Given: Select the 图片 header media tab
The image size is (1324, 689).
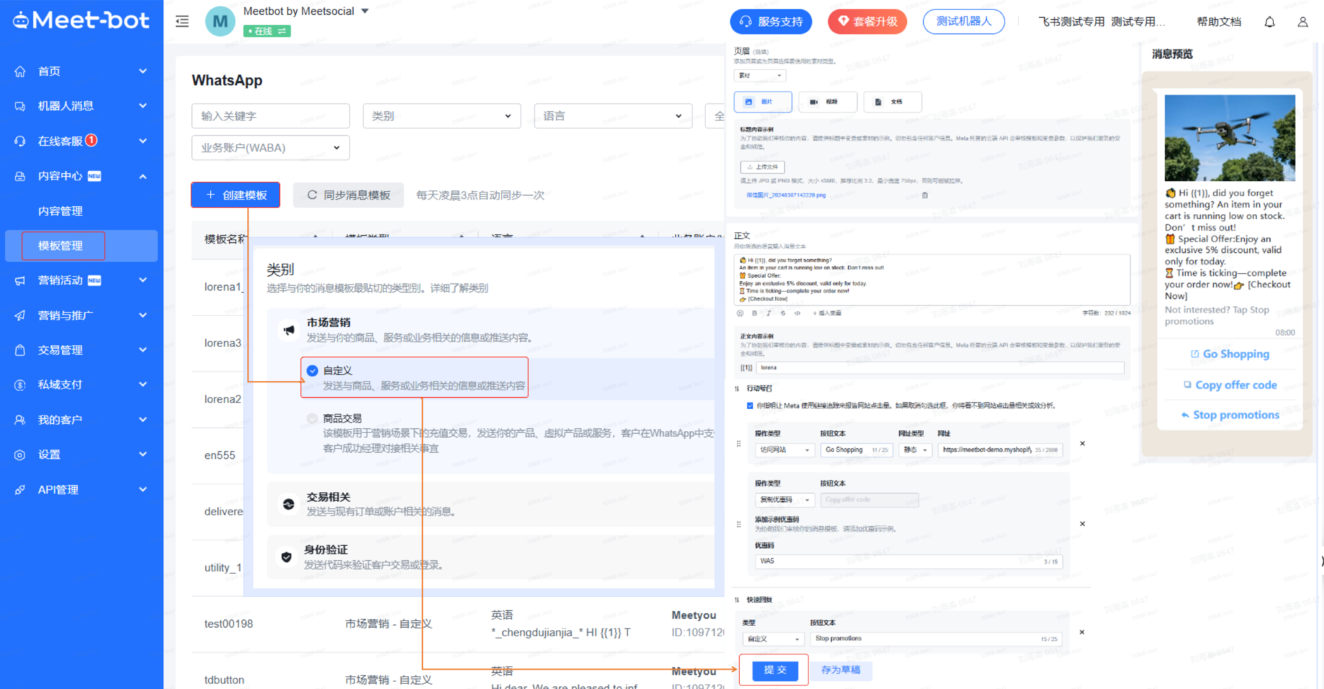Looking at the screenshot, I should (763, 102).
